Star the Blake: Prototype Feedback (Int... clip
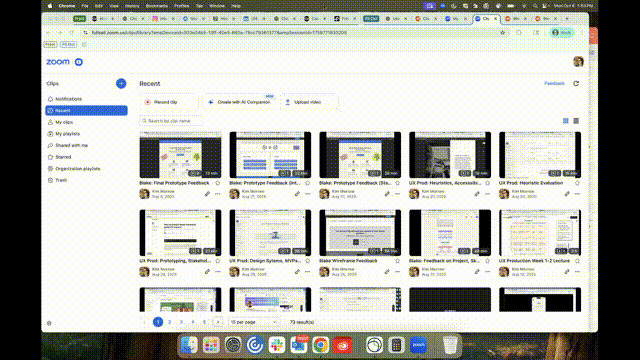Image resolution: width=640 pixels, height=360 pixels. coord(307,183)
